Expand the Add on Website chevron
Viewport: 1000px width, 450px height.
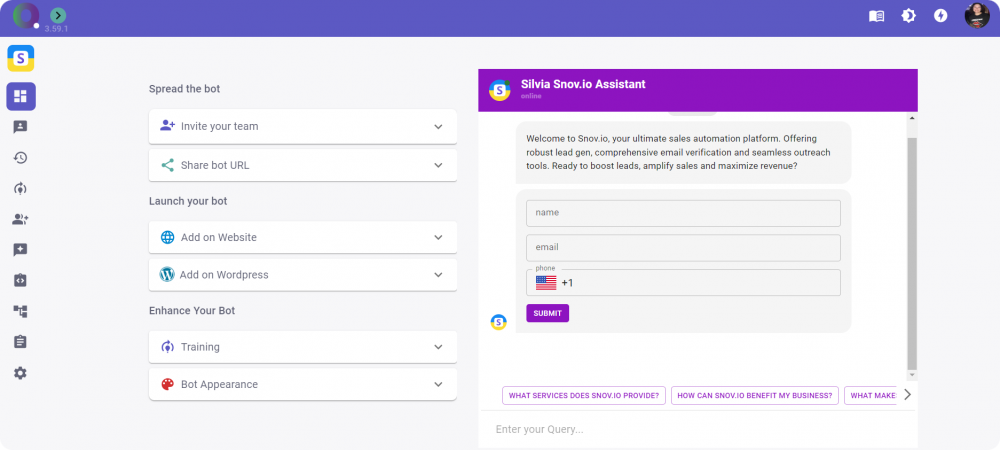click(x=438, y=237)
